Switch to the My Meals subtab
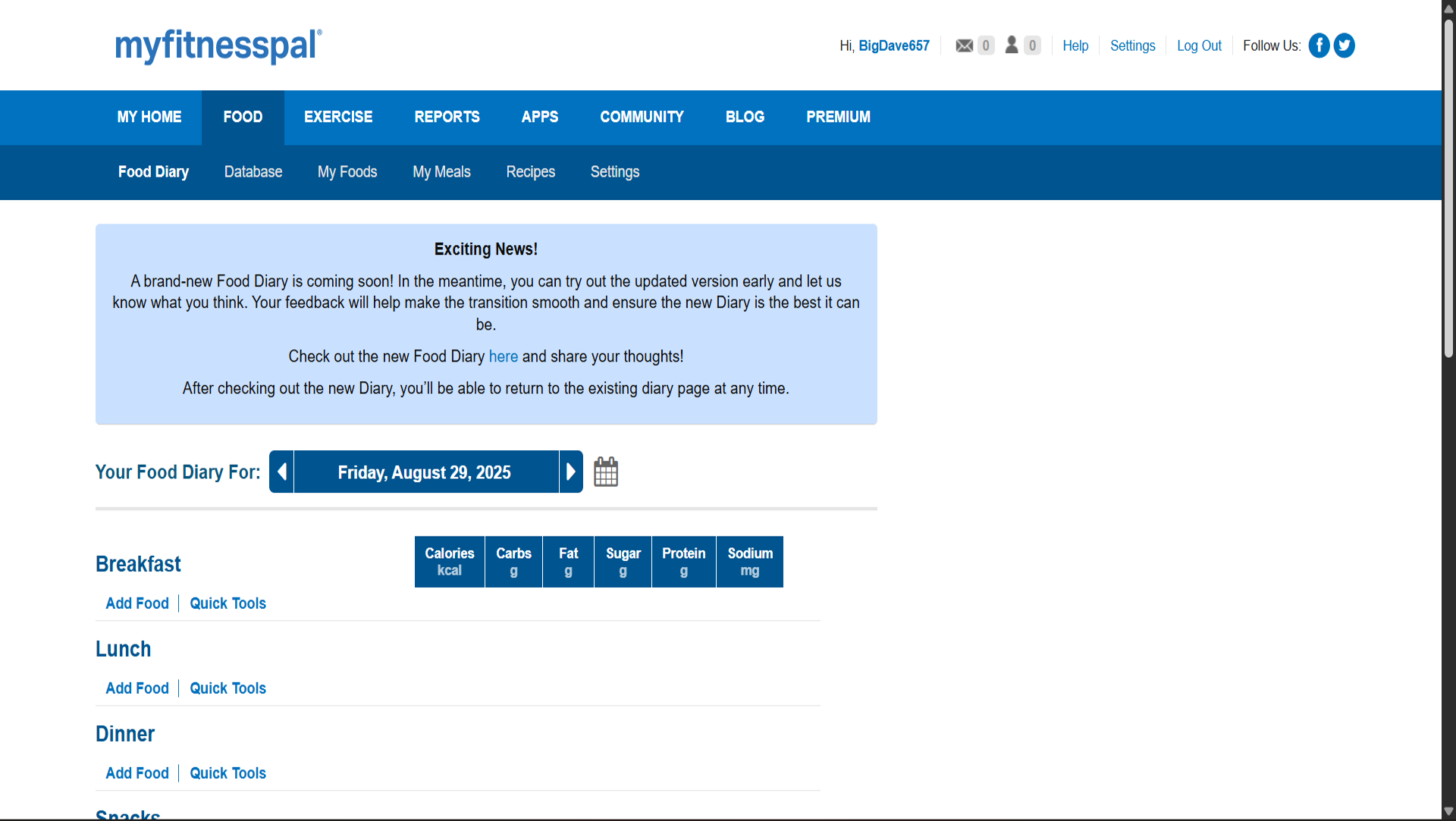This screenshot has height=821, width=1456. 441,172
